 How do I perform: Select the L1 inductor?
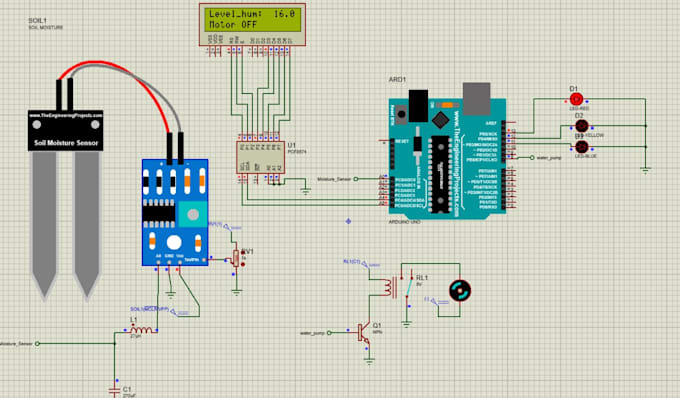tap(141, 330)
